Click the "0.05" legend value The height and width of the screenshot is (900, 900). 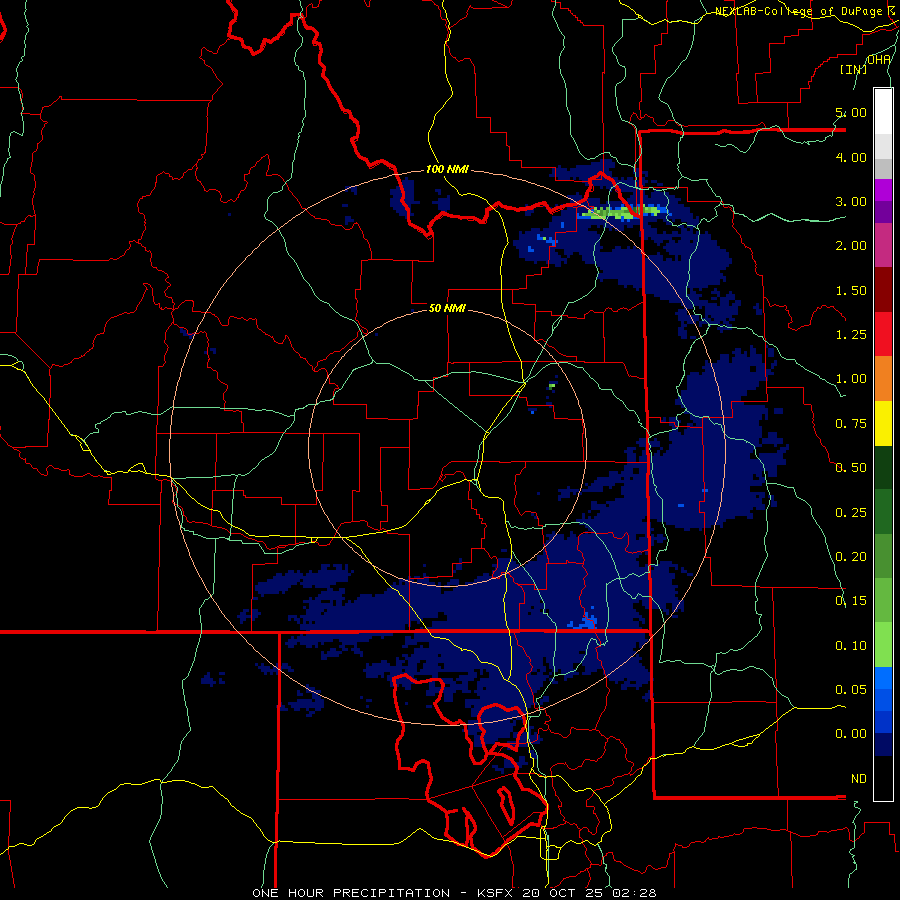[851, 690]
